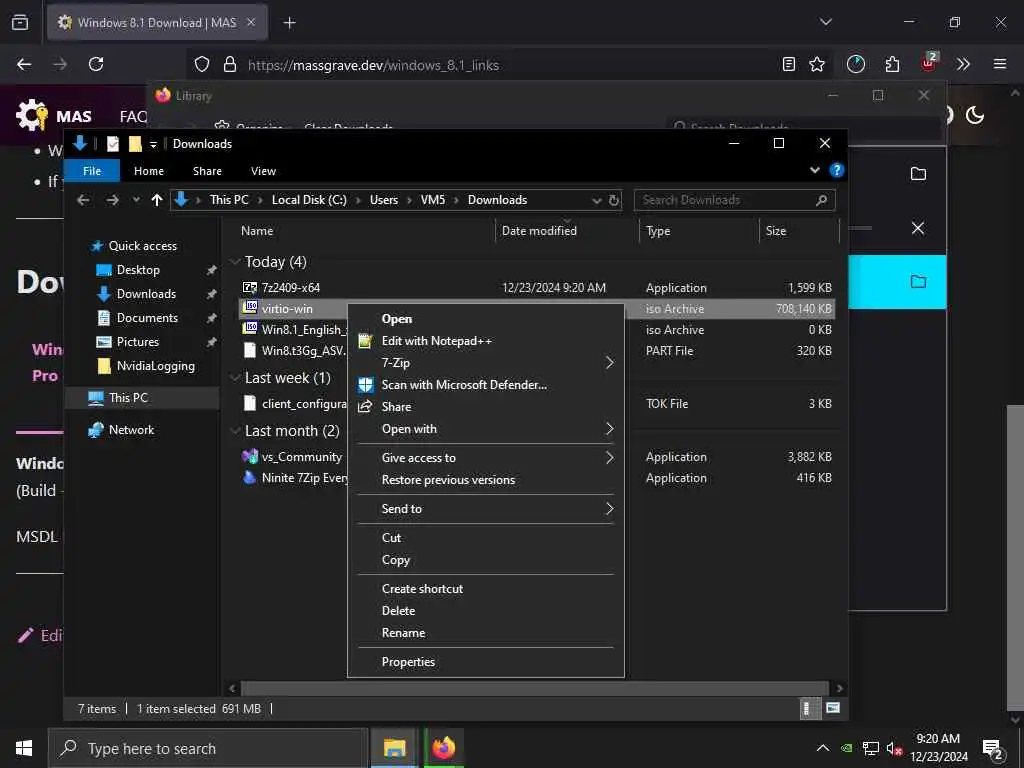Open the Home ribbon tab
Image resolution: width=1024 pixels, height=768 pixels.
coord(149,171)
